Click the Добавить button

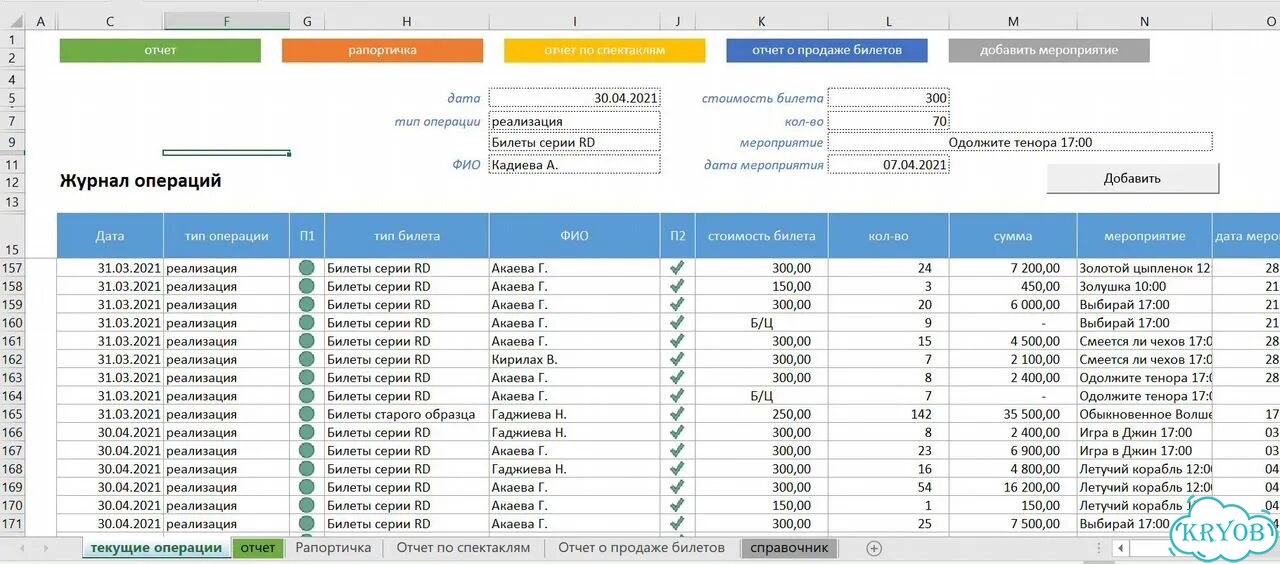click(1133, 178)
